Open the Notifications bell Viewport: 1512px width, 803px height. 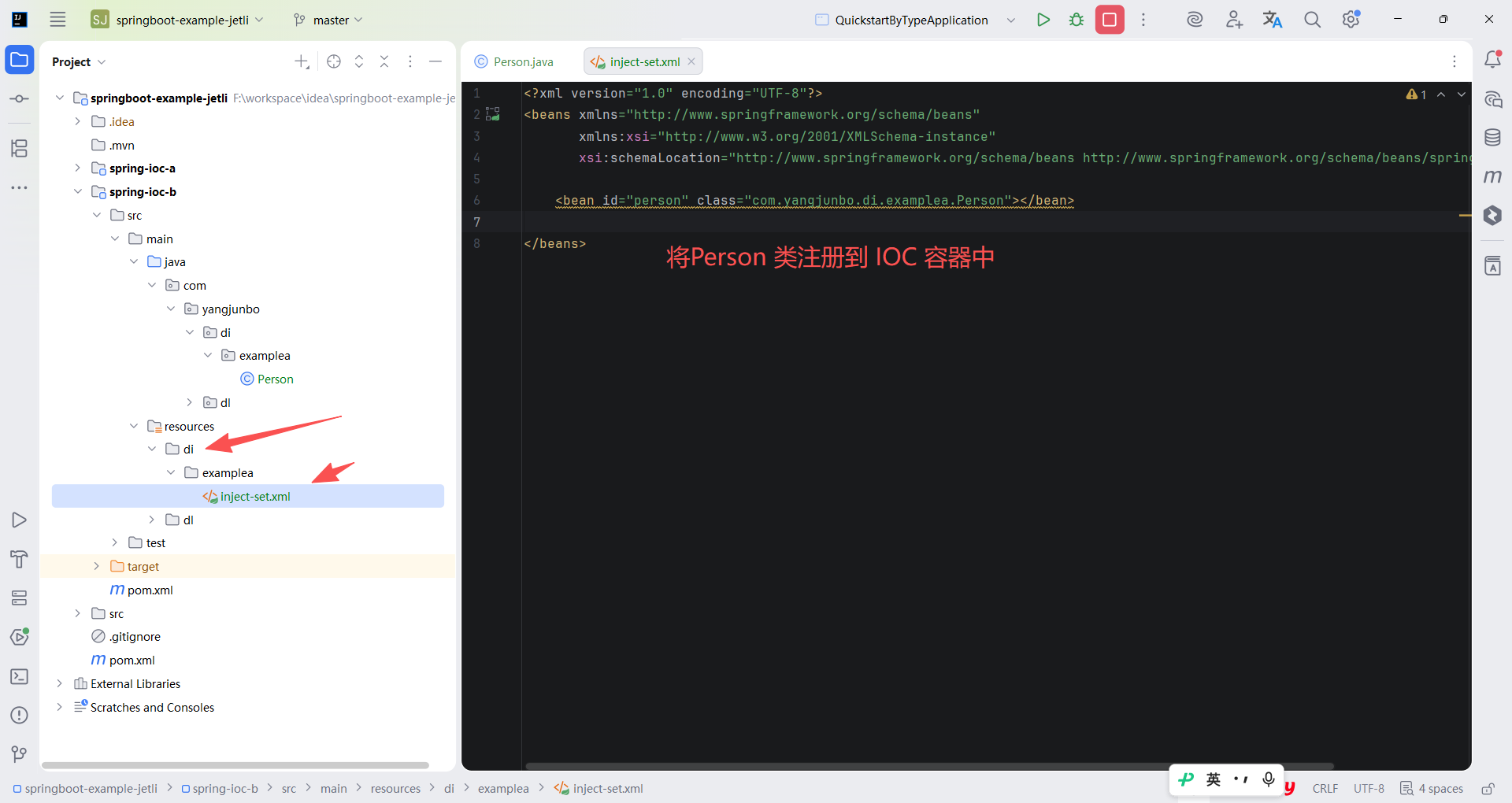tap(1492, 60)
